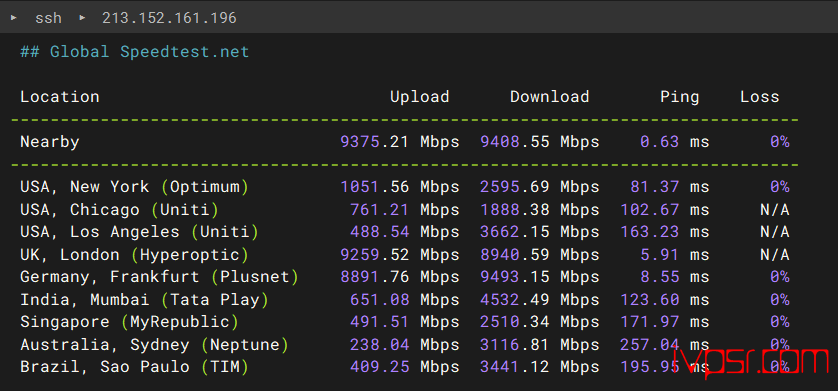Select Frankfurt ping 8.55 ms
The height and width of the screenshot is (391, 838).
(x=675, y=277)
